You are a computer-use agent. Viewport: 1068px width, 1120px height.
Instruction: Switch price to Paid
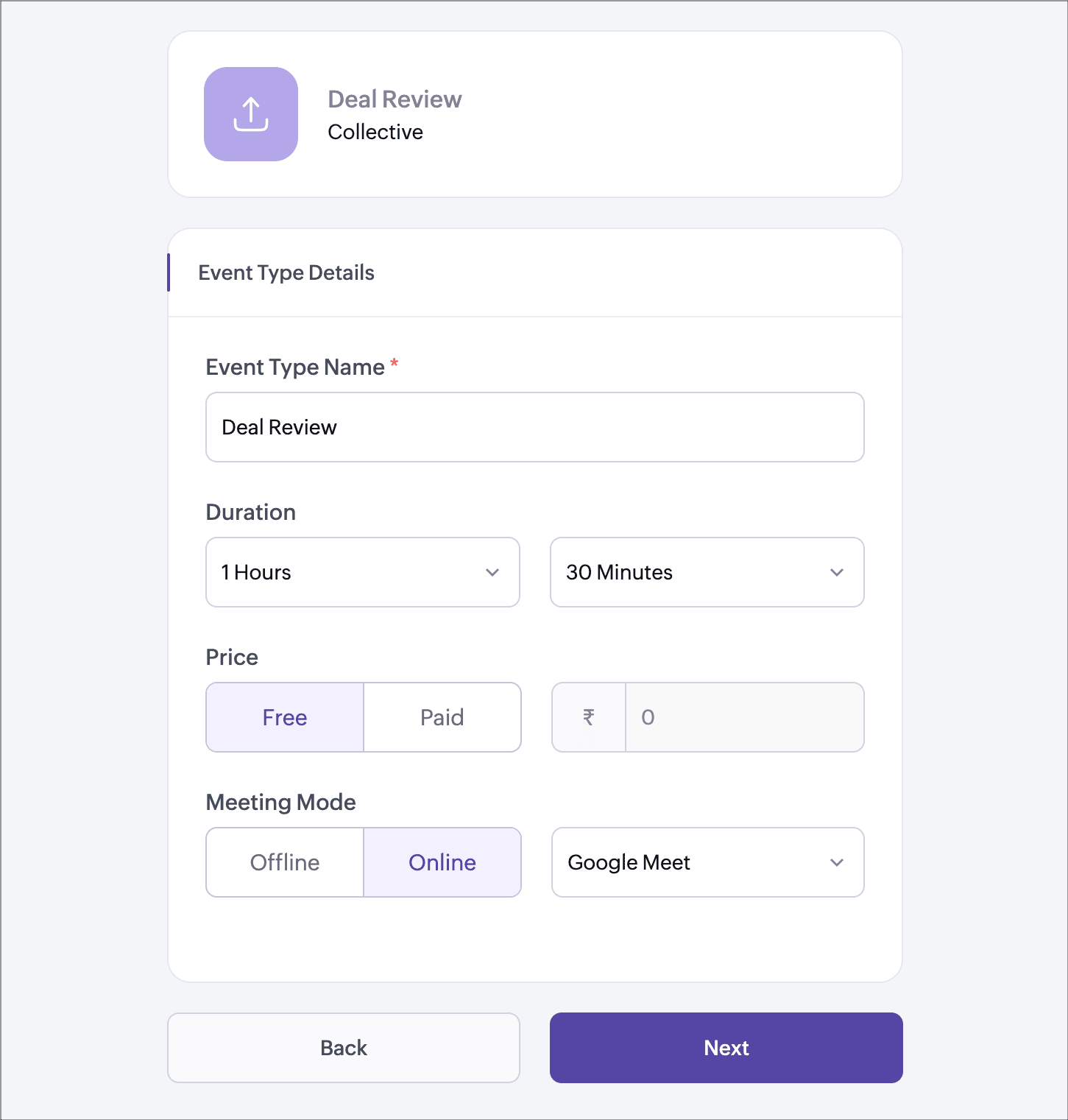click(x=442, y=717)
